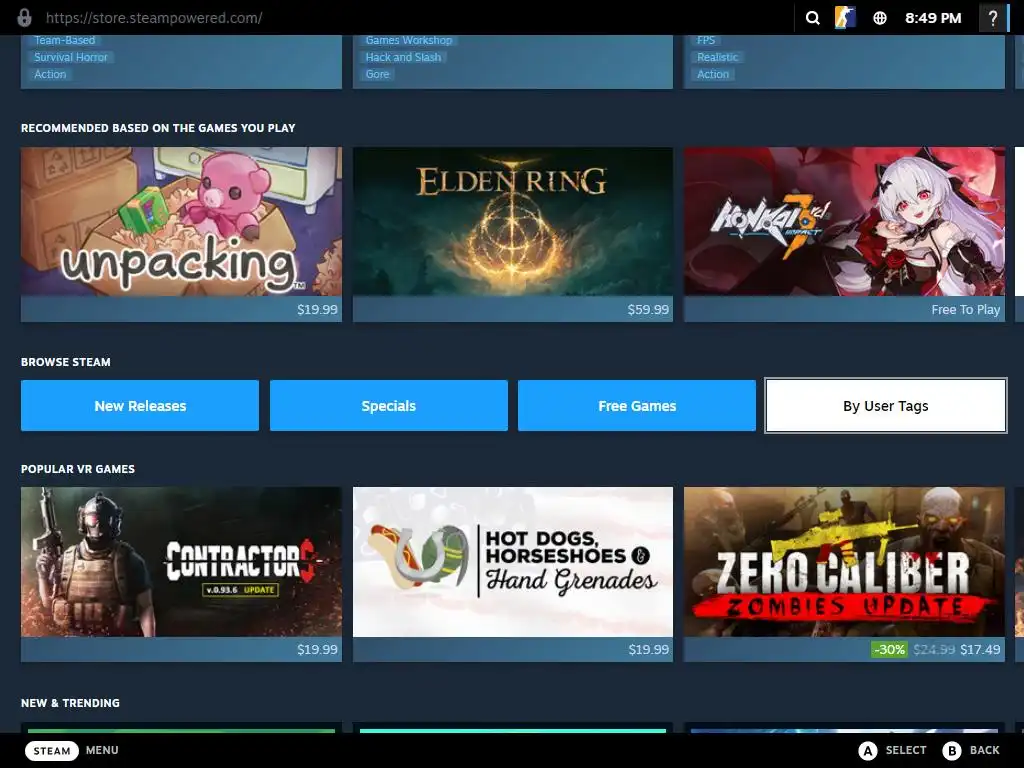Image resolution: width=1024 pixels, height=768 pixels.
Task: Select the Recommended Based On Games You Play heading
Action: [158, 128]
